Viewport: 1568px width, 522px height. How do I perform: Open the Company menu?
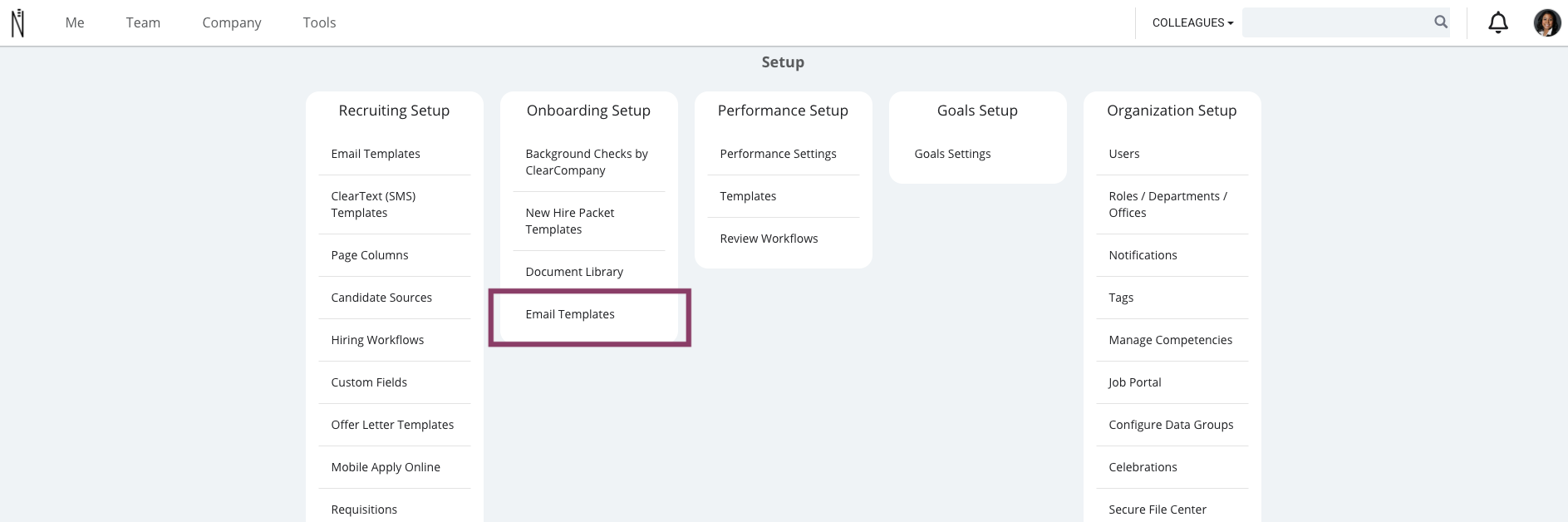[232, 22]
